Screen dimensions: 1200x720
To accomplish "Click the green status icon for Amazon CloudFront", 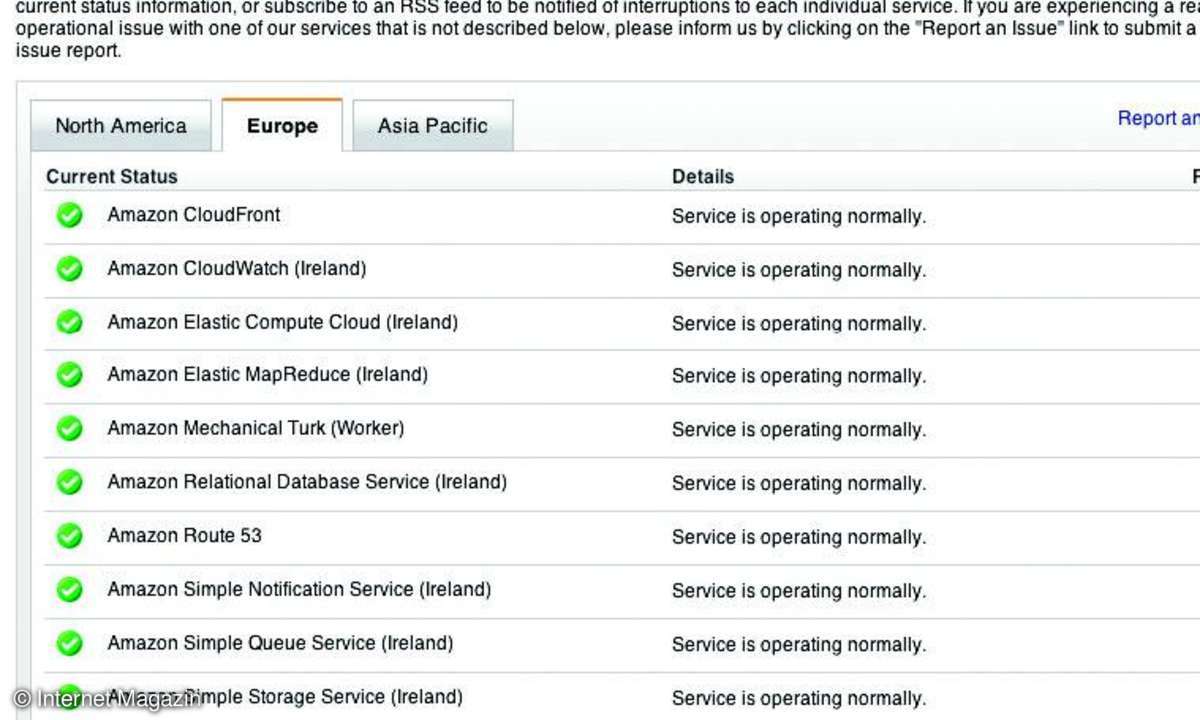I will click(69, 215).
